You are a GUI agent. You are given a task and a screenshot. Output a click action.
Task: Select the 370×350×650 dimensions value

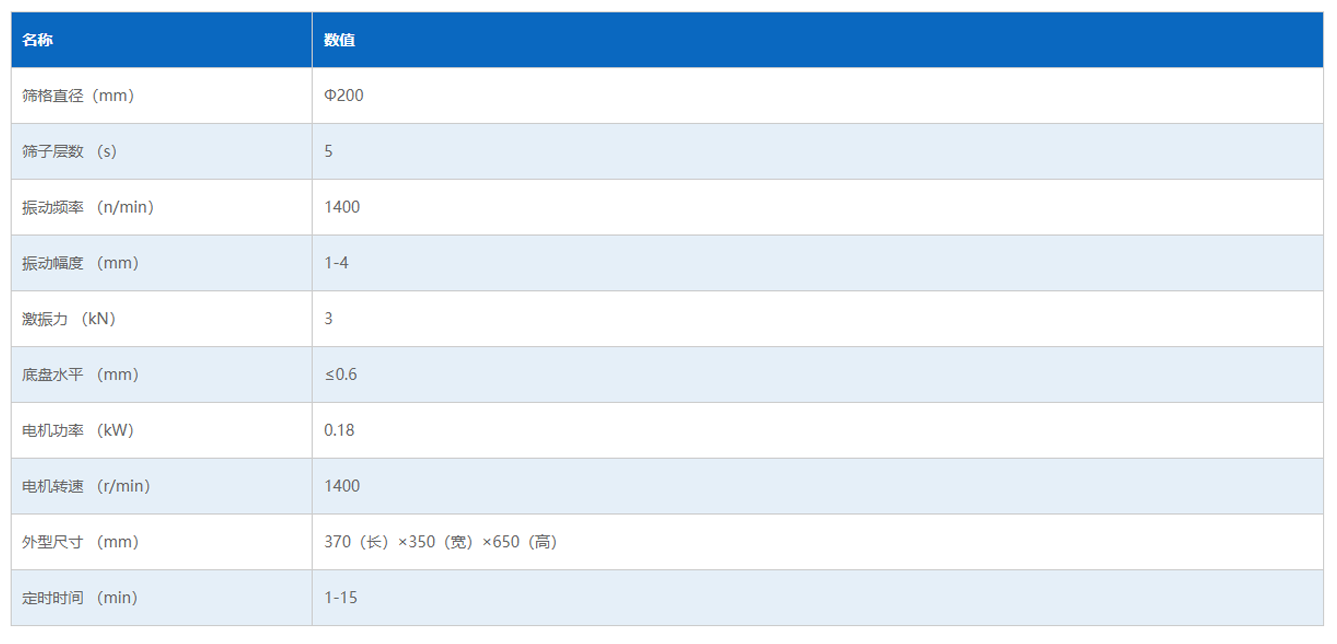(440, 542)
